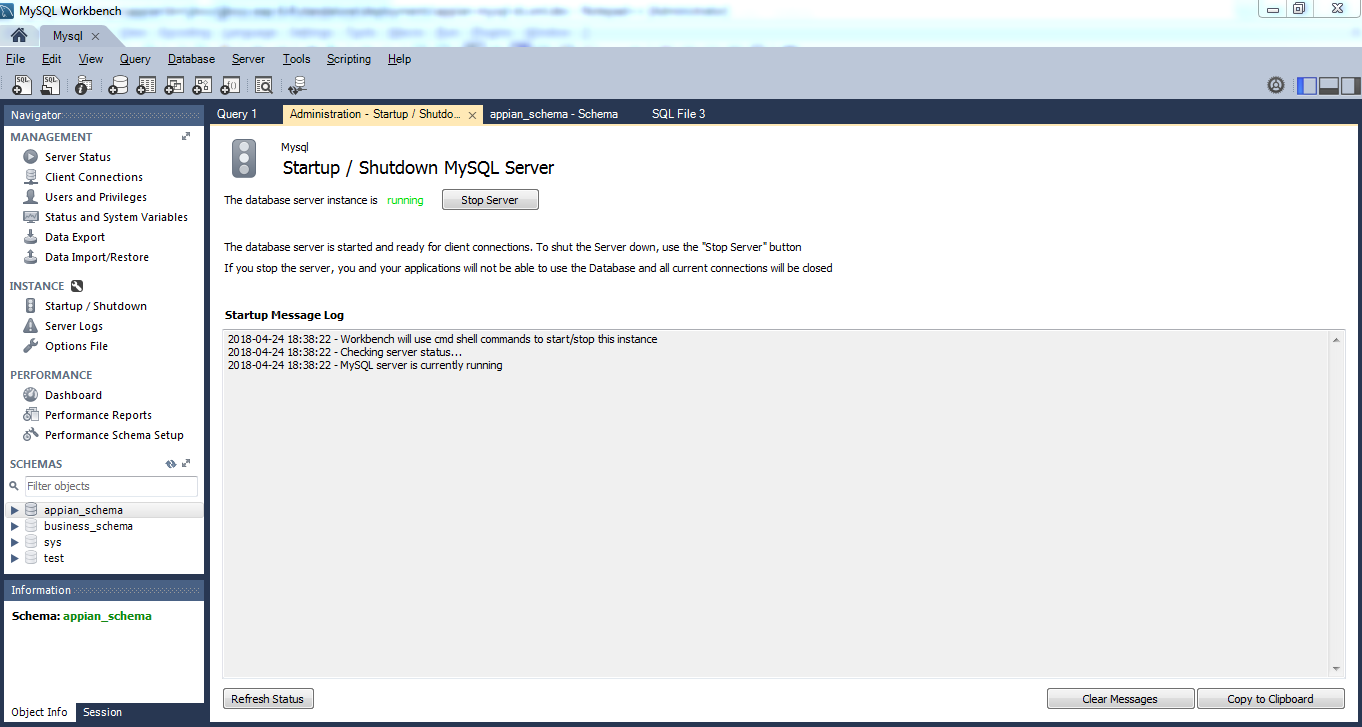The width and height of the screenshot is (1362, 727).
Task: Go to the Workbench home screen icon
Action: point(19,36)
